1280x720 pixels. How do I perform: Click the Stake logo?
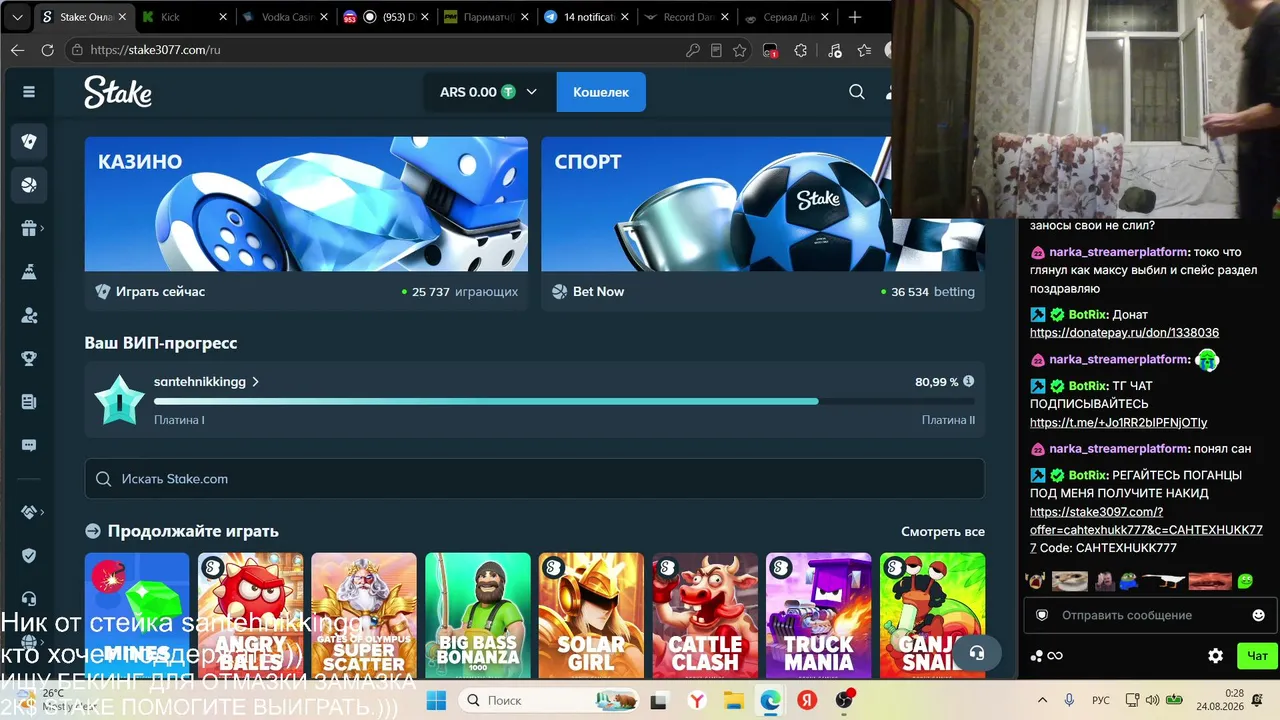(x=118, y=92)
